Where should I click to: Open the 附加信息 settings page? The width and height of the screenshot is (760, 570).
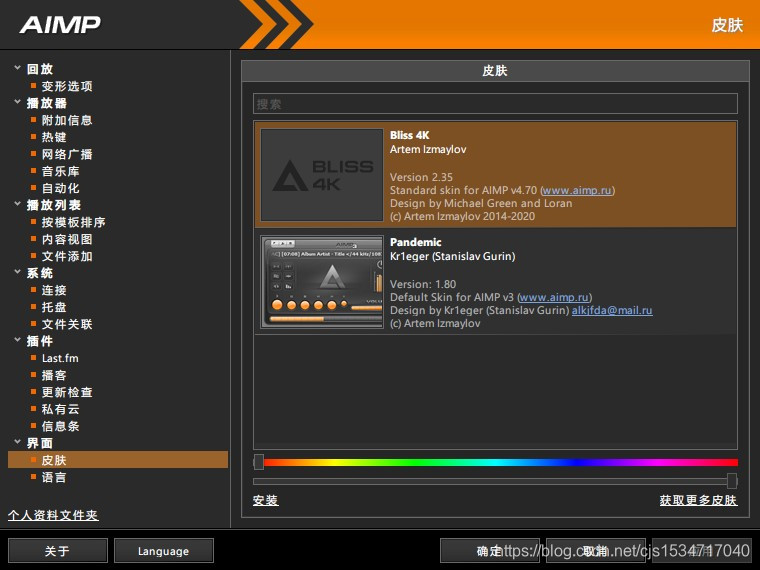[x=67, y=120]
